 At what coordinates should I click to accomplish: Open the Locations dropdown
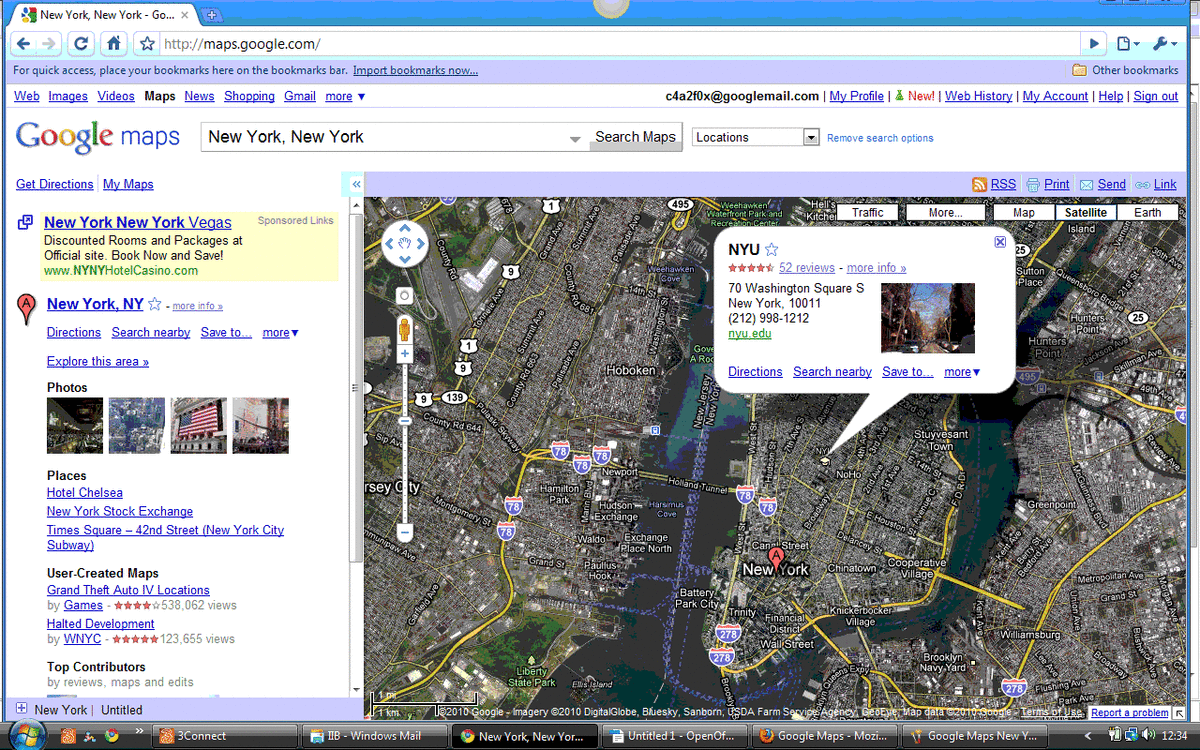coord(811,138)
